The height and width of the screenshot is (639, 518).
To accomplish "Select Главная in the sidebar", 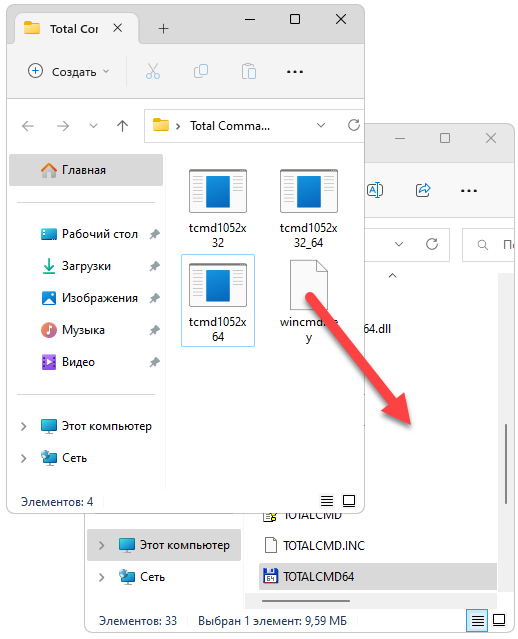I will click(x=86, y=170).
